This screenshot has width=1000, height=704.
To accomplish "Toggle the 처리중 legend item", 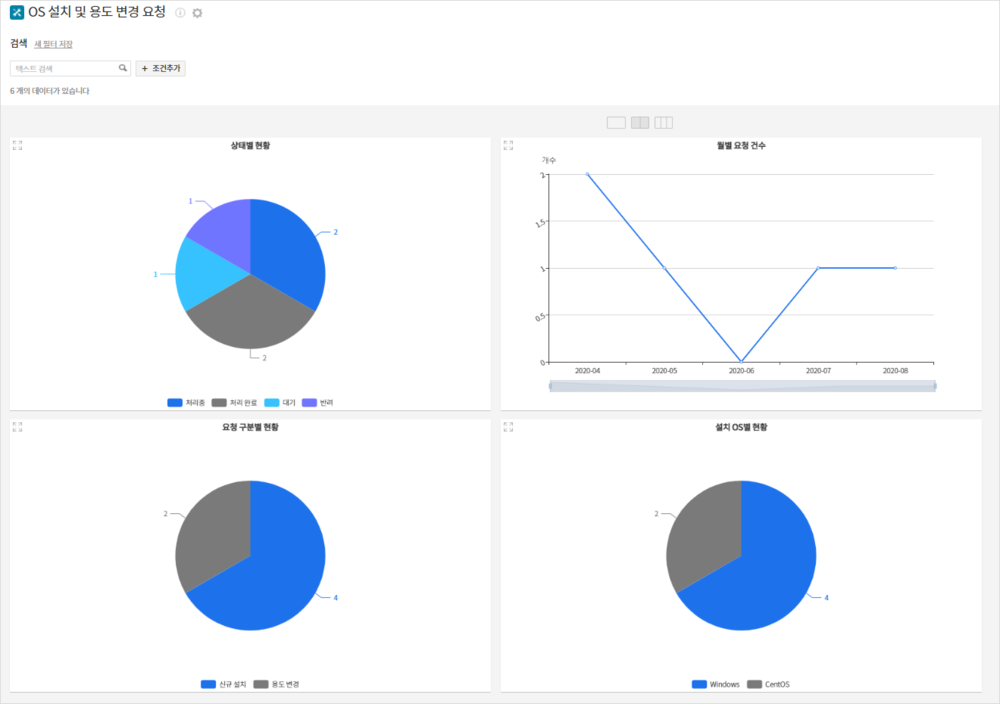I will [186, 402].
